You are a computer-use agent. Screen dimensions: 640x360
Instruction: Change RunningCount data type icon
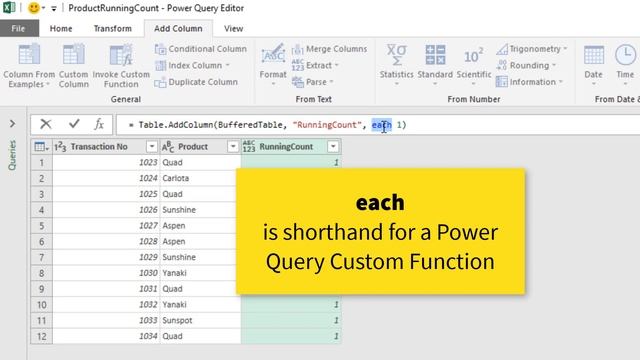[249, 147]
